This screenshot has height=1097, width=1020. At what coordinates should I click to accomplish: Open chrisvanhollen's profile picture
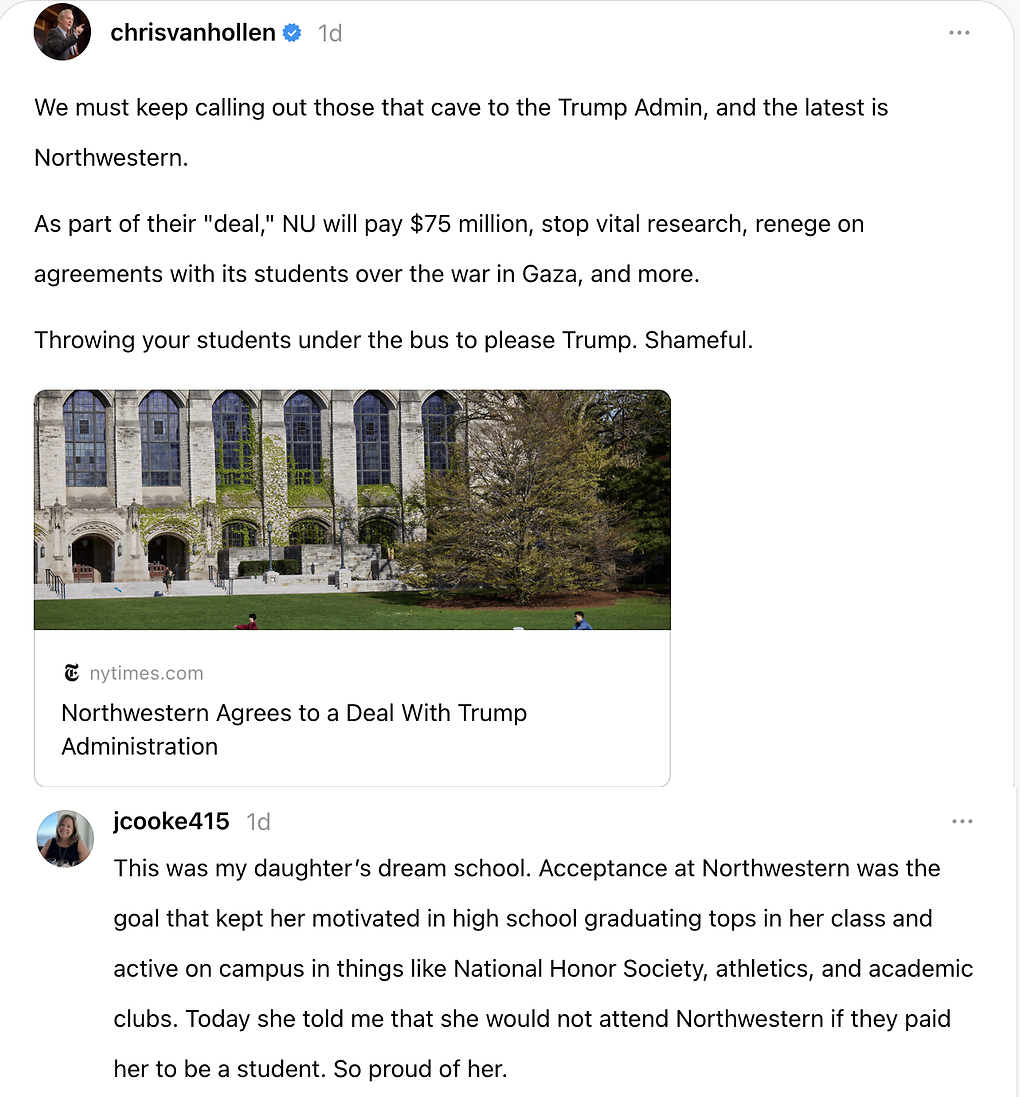62,32
